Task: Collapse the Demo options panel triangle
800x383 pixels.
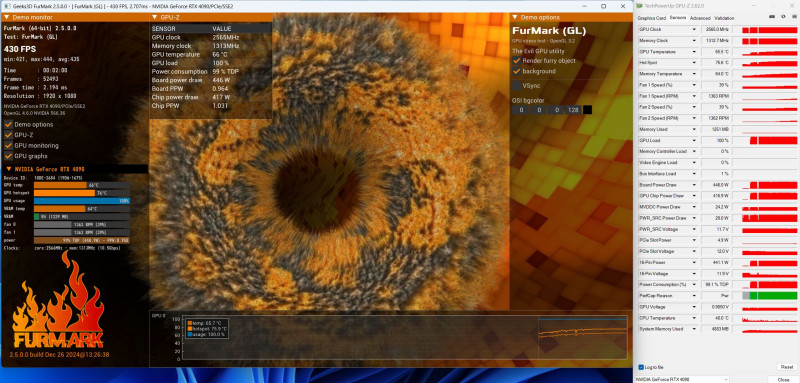Action: (x=516, y=17)
